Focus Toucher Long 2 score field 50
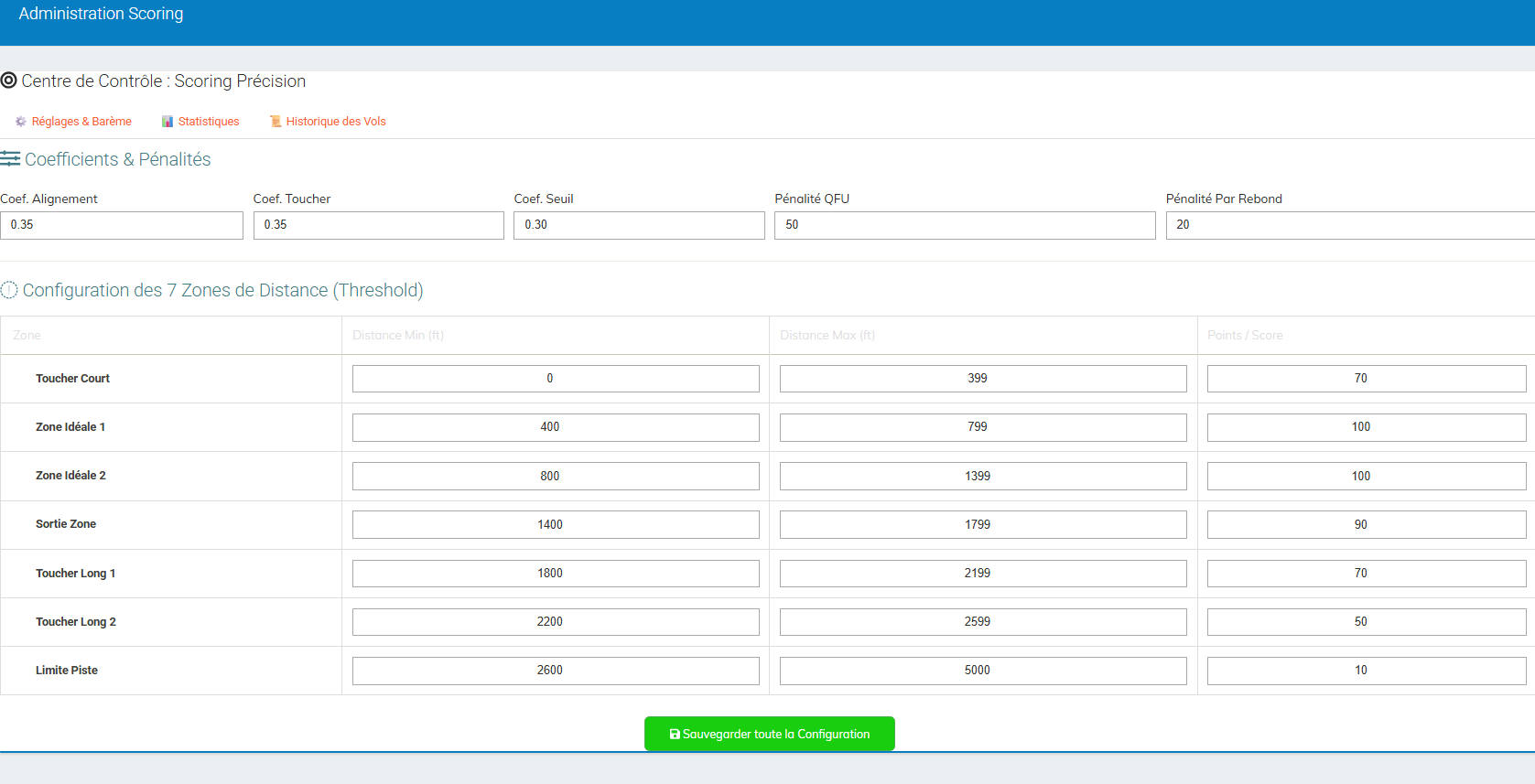Screen dimensions: 1535x784 1367,622
